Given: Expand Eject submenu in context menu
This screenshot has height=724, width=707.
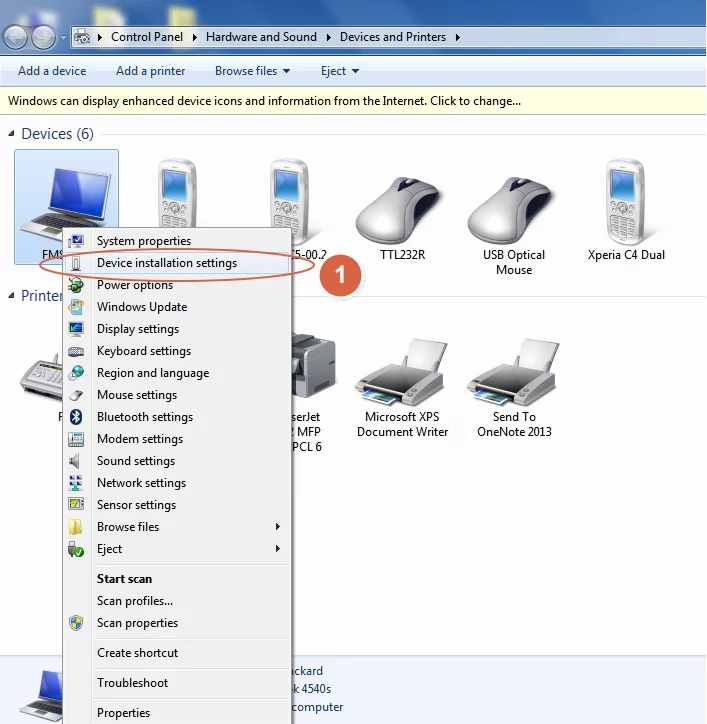Looking at the screenshot, I should pos(176,549).
